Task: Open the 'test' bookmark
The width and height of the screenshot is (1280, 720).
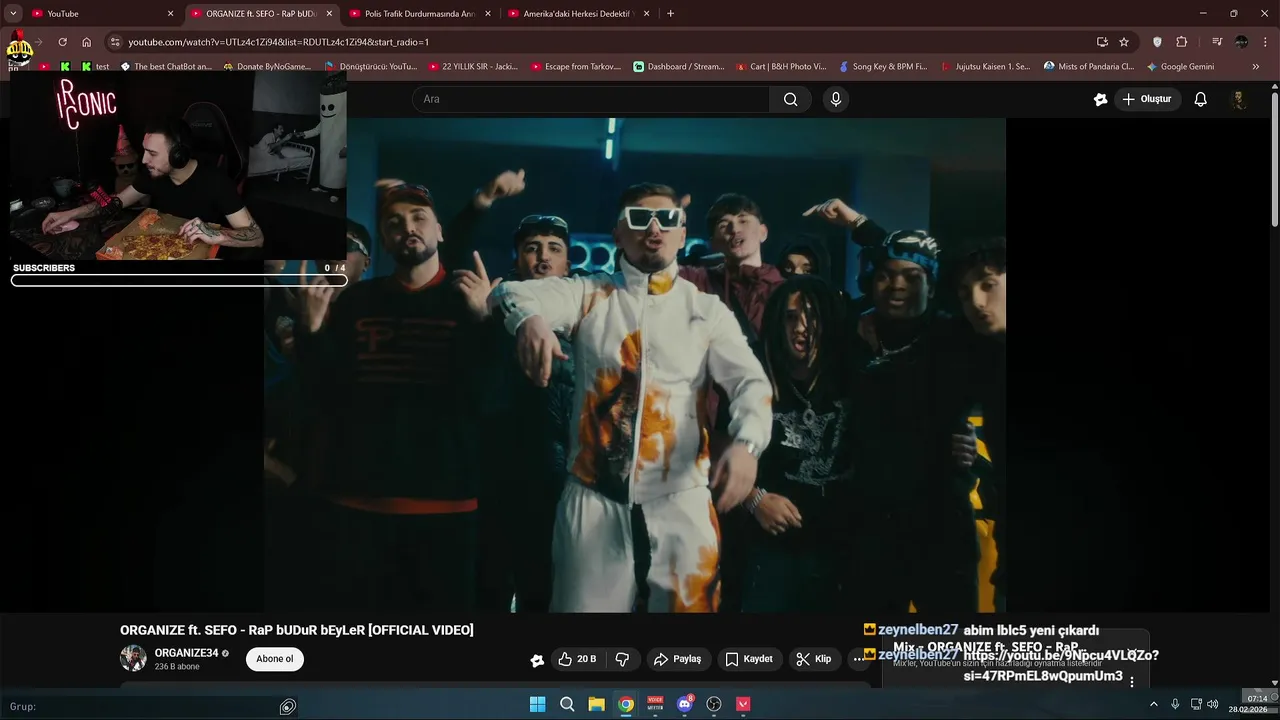Action: [95, 67]
